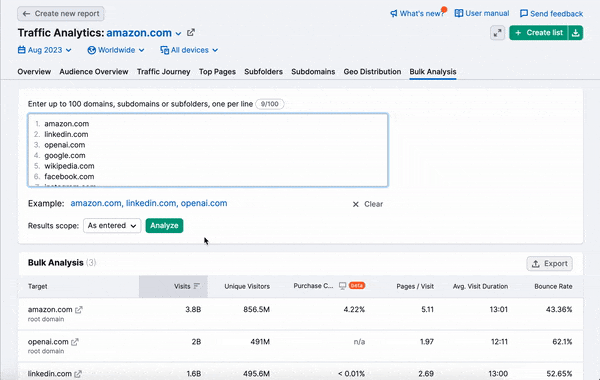Open the Aug 2023 date dropdown
600x380 pixels.
click(x=45, y=50)
